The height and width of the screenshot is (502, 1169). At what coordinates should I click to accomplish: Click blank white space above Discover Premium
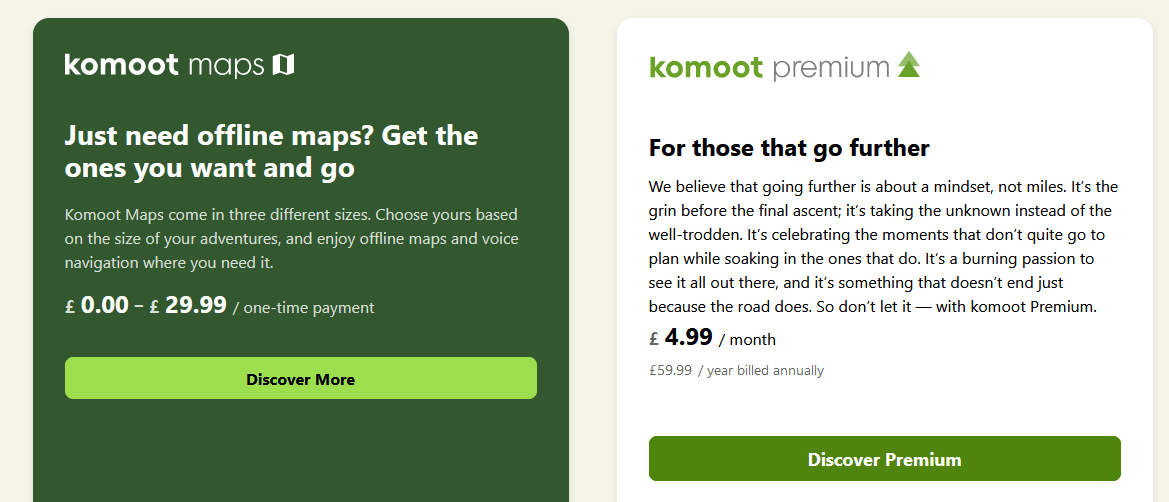coord(884,407)
